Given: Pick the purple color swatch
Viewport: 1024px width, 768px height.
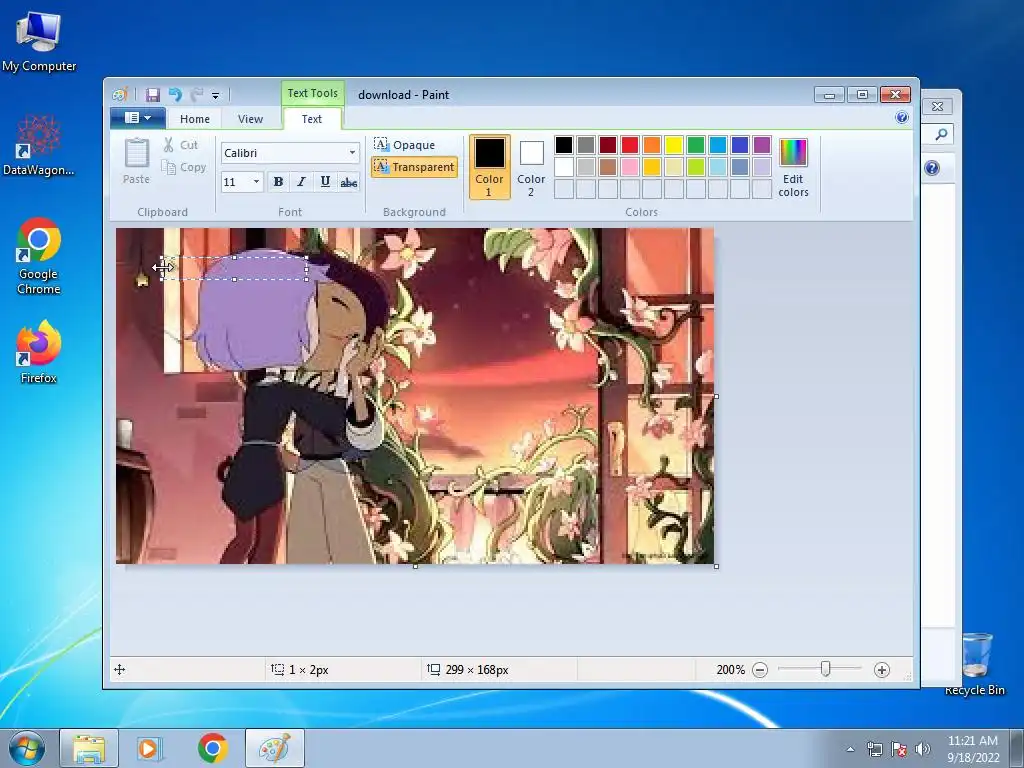Looking at the screenshot, I should point(762,145).
